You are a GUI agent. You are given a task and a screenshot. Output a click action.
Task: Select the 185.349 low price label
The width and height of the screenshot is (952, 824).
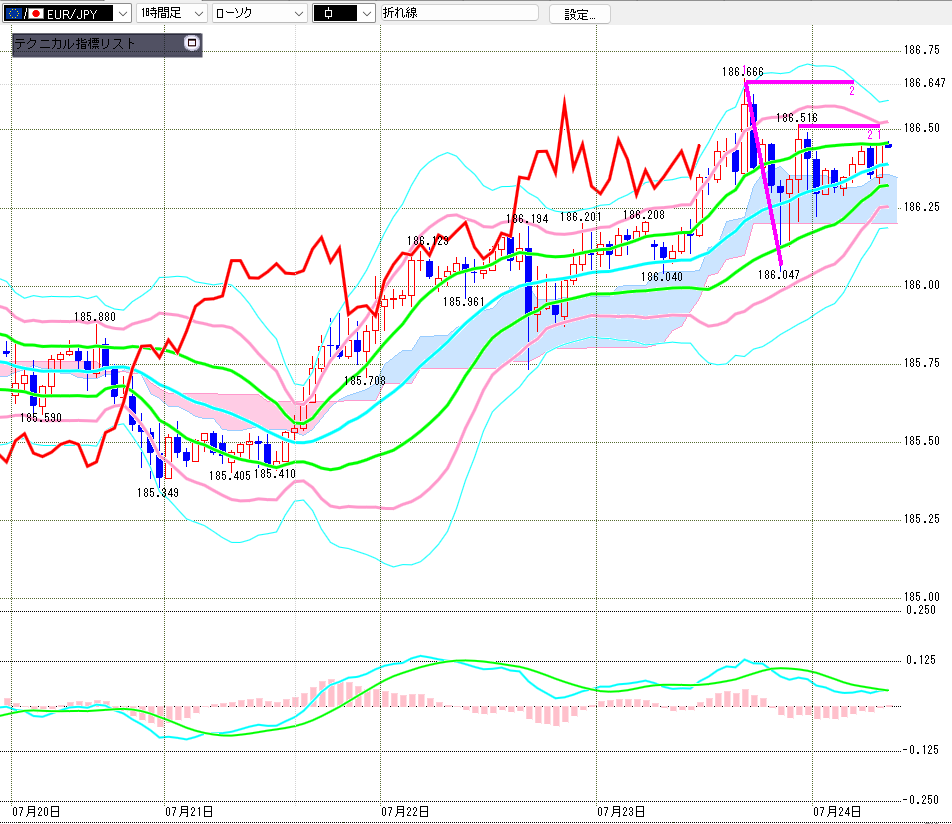click(x=158, y=493)
